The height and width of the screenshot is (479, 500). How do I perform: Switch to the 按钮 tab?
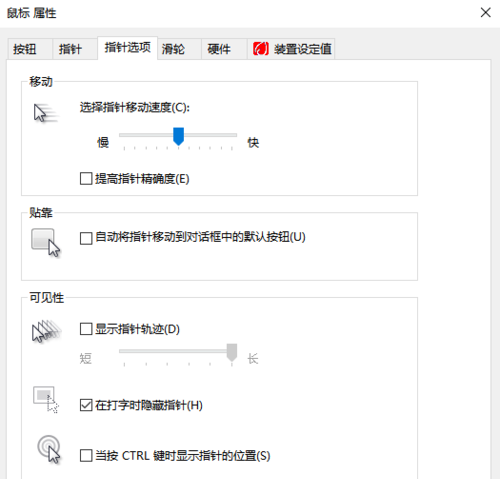[30, 49]
